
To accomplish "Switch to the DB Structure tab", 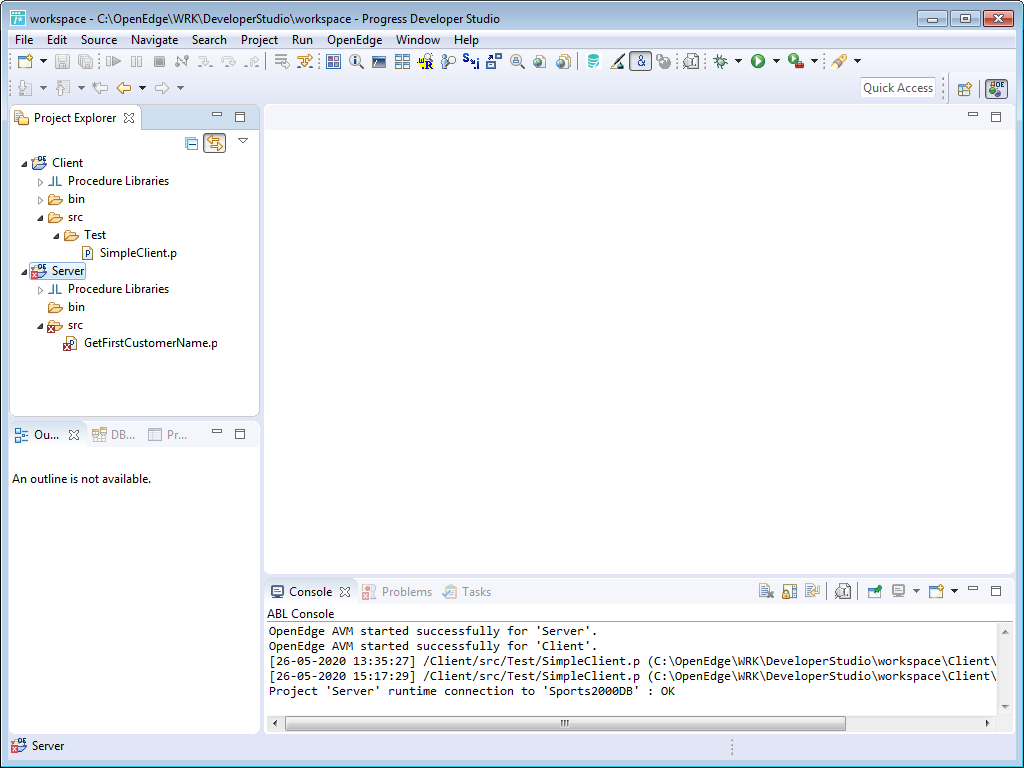I will (x=114, y=435).
